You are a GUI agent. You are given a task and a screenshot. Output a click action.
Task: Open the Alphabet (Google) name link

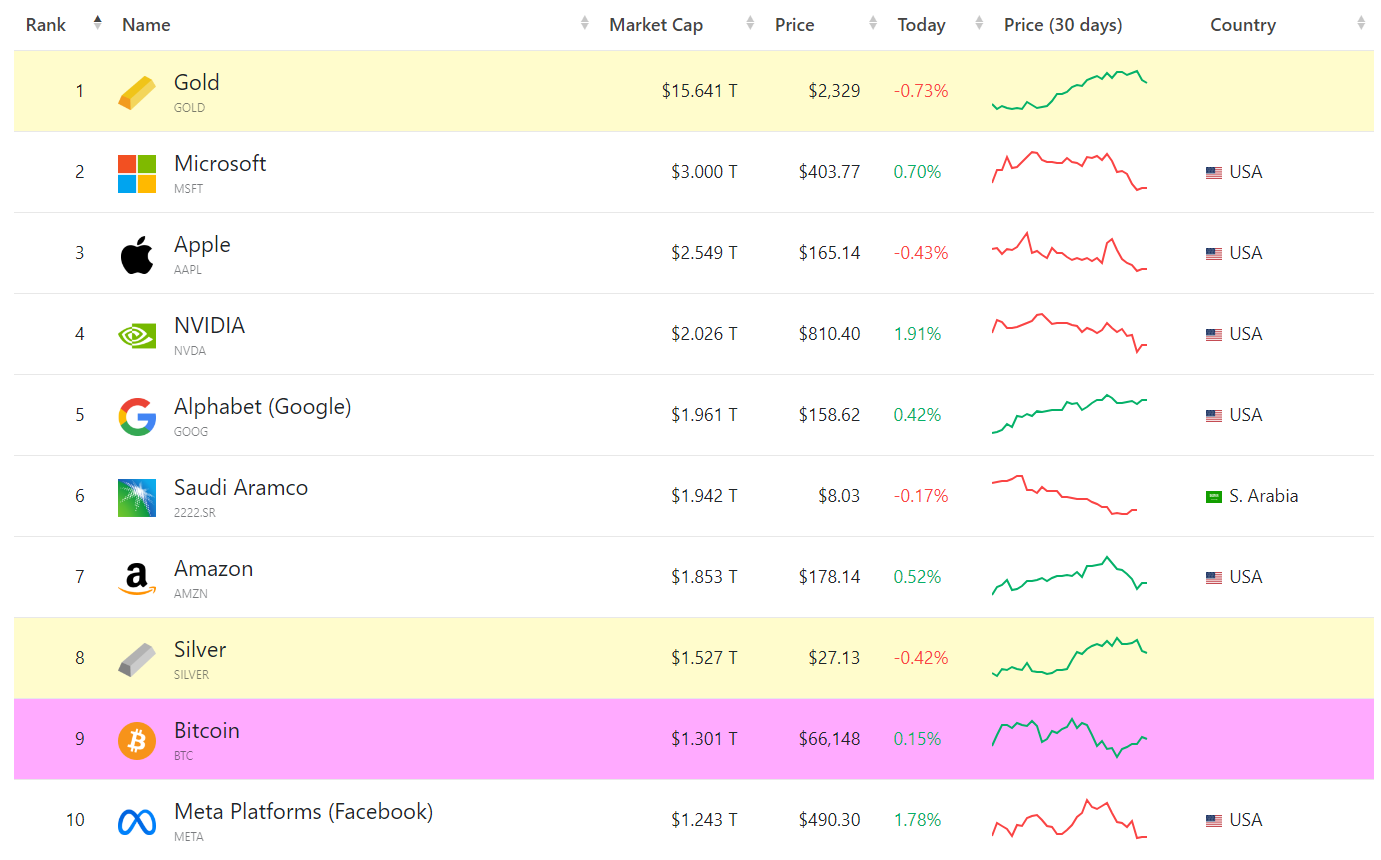(x=262, y=407)
